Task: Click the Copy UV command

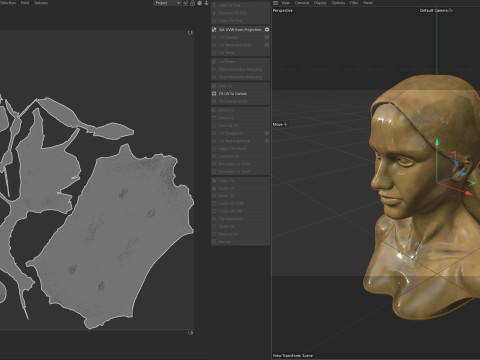Action: [241, 181]
